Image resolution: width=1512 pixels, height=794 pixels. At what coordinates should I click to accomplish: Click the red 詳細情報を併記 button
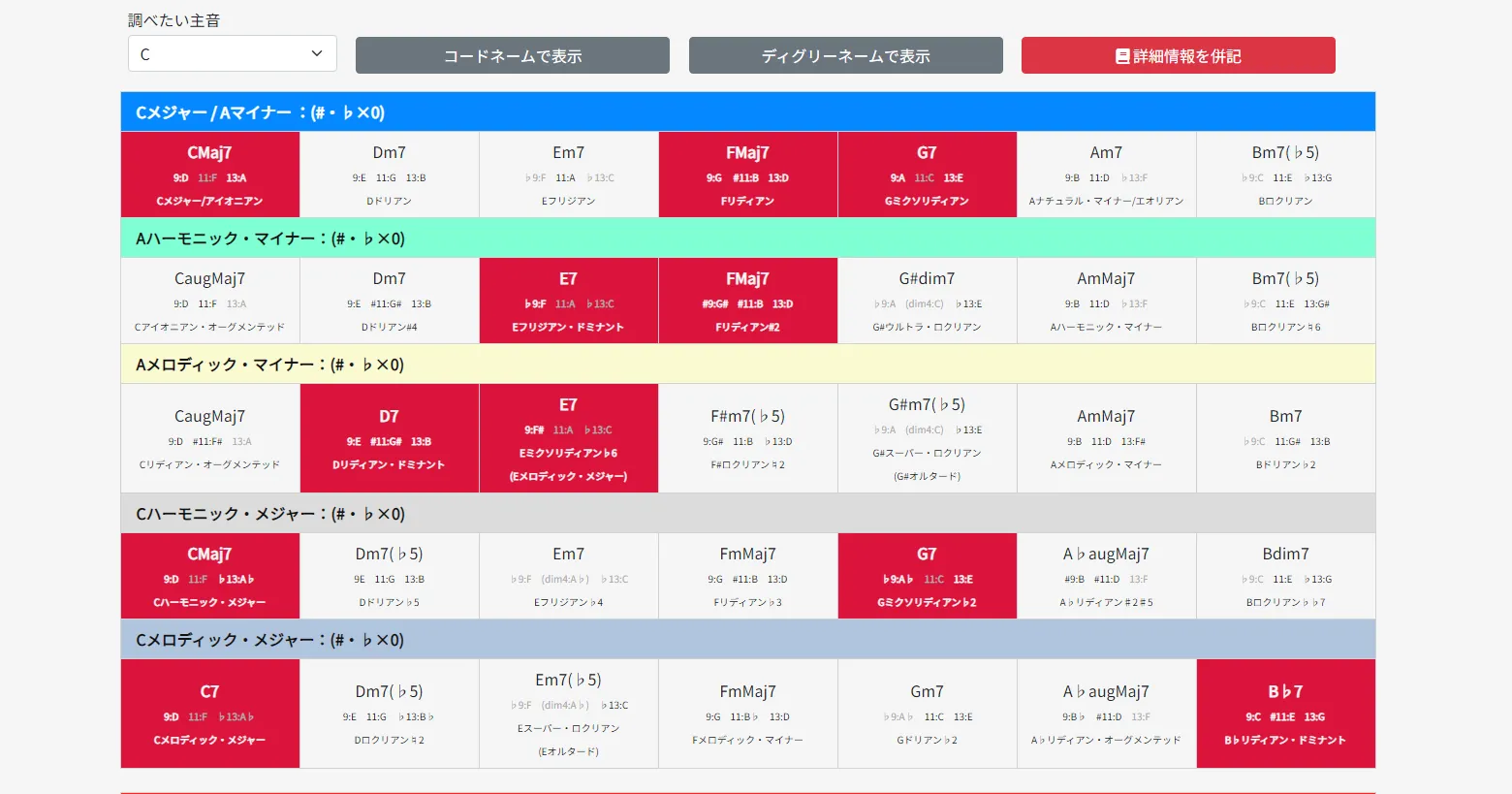(1179, 55)
